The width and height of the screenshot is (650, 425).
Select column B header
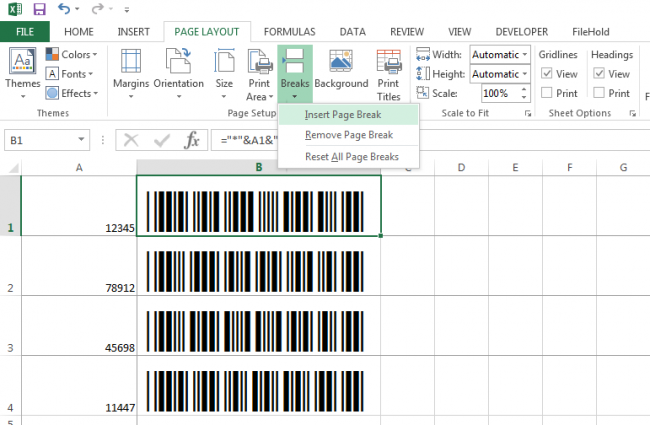click(259, 168)
